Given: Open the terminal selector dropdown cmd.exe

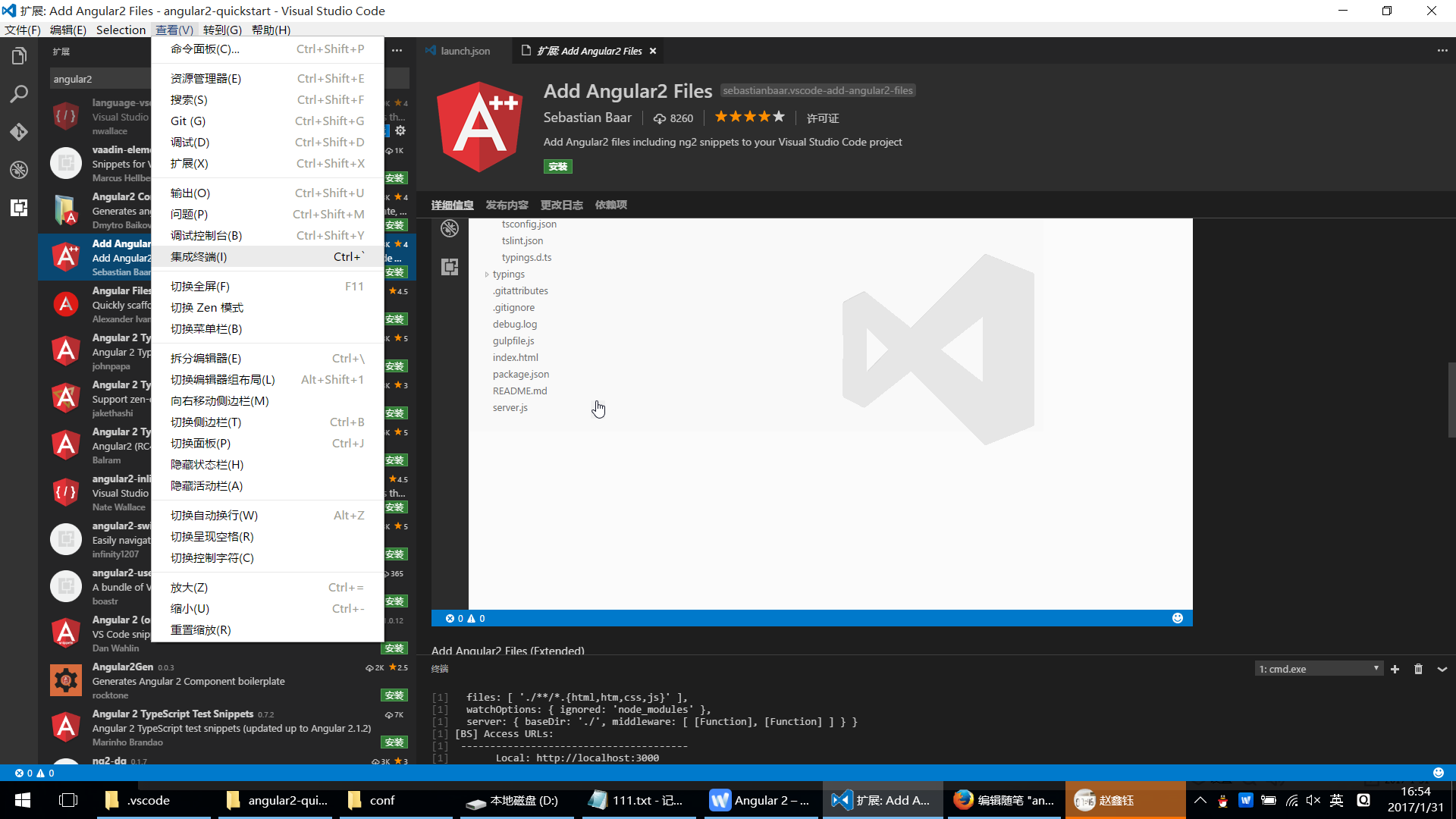Looking at the screenshot, I should [x=1319, y=669].
